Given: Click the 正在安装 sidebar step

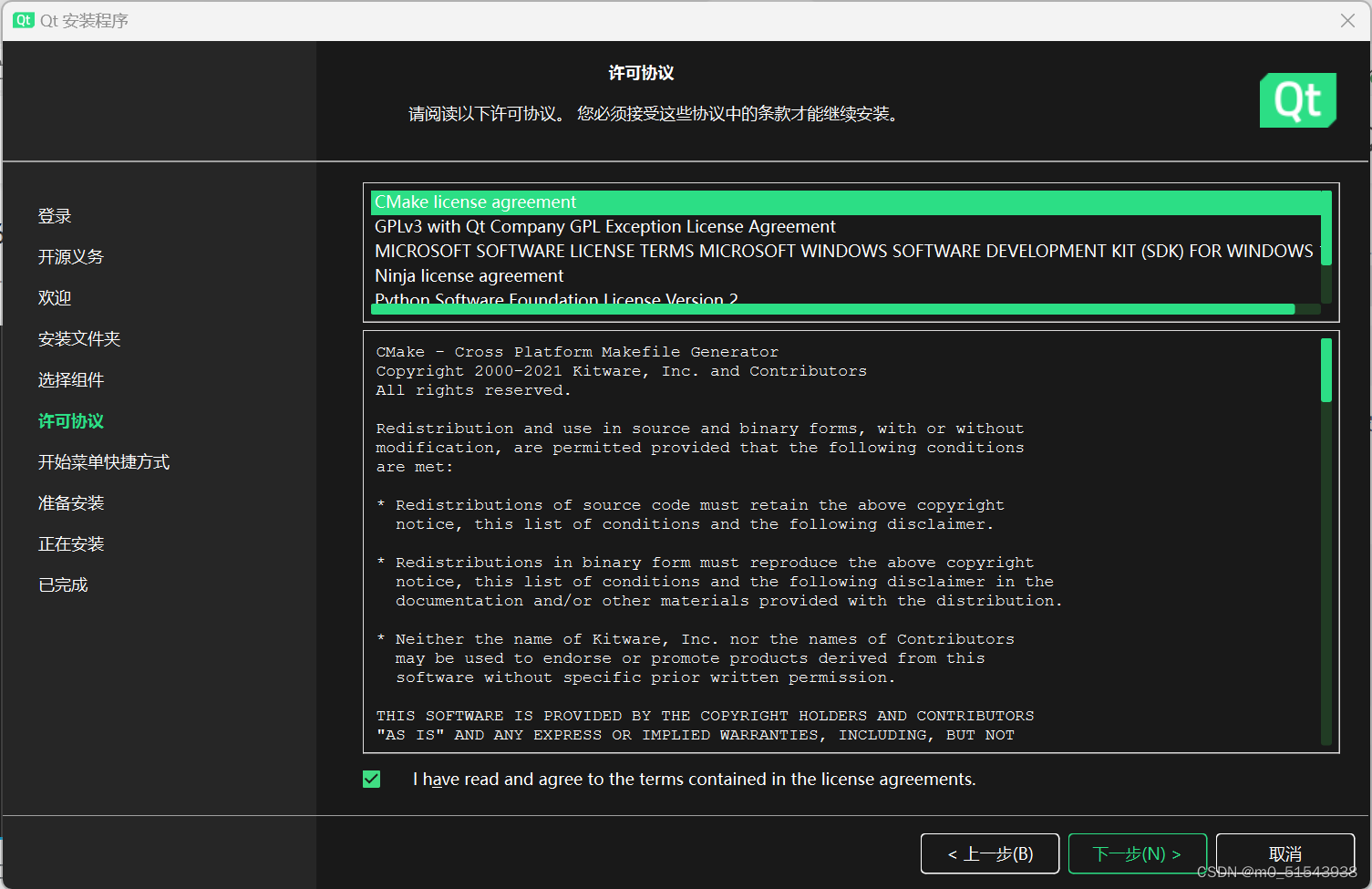Looking at the screenshot, I should click(71, 544).
